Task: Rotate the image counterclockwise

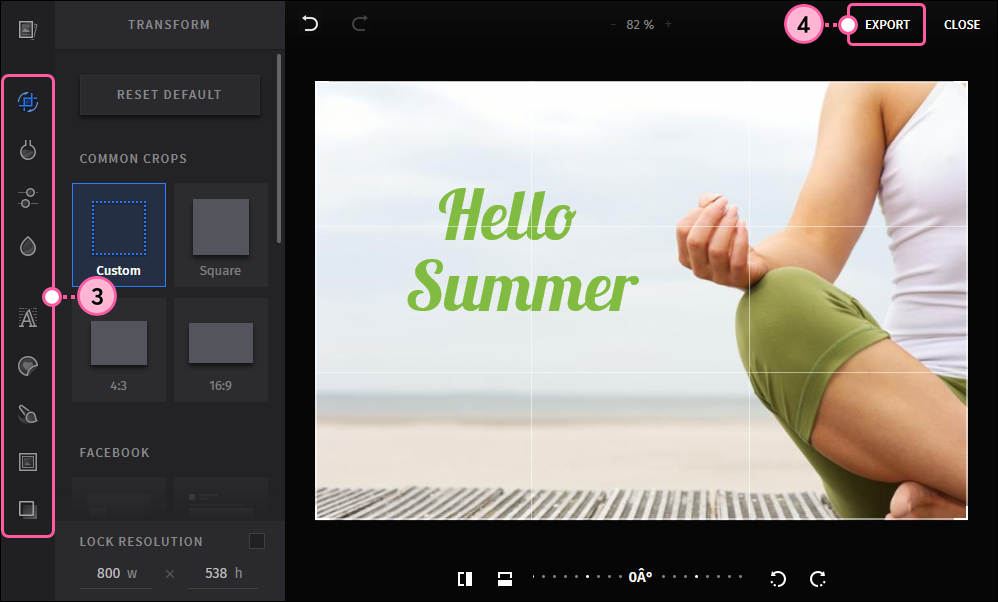Action: [778, 578]
